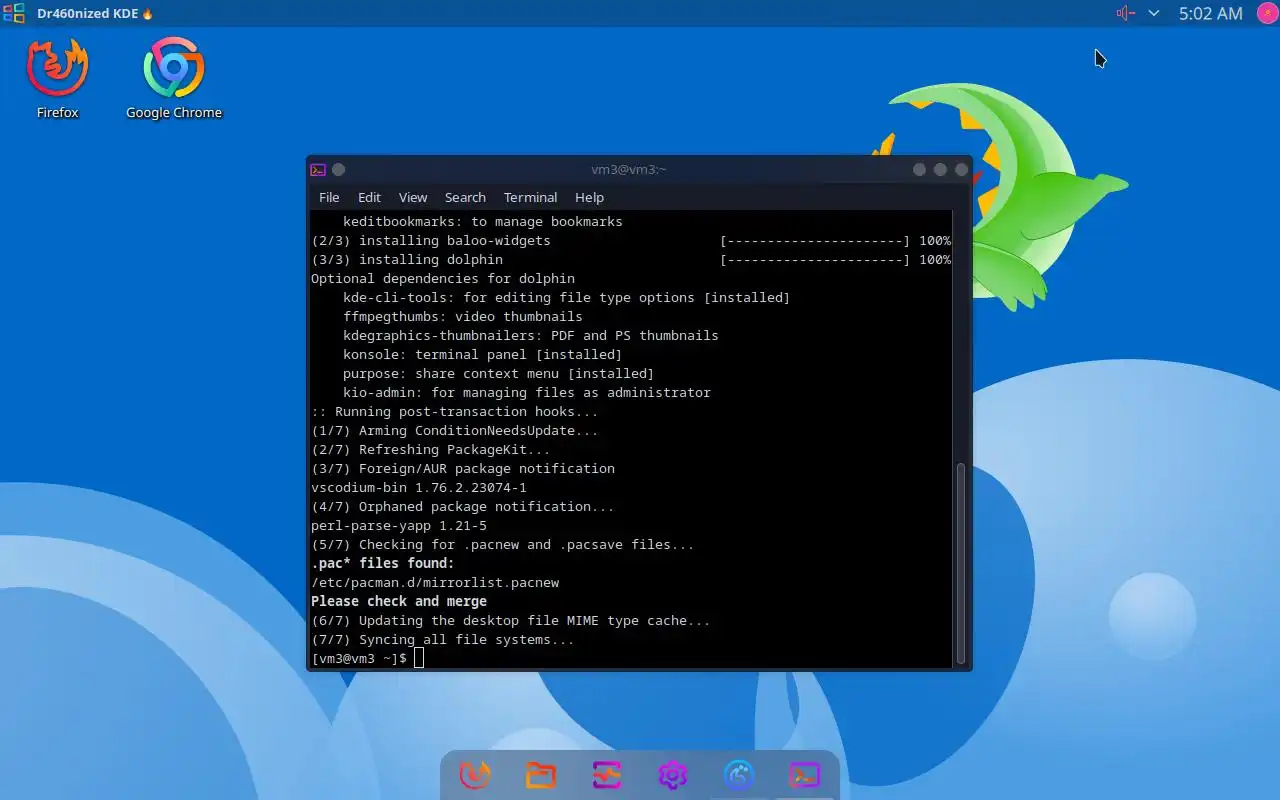The width and height of the screenshot is (1280, 800).
Task: Click the pink user icon at top right
Action: tap(1266, 13)
